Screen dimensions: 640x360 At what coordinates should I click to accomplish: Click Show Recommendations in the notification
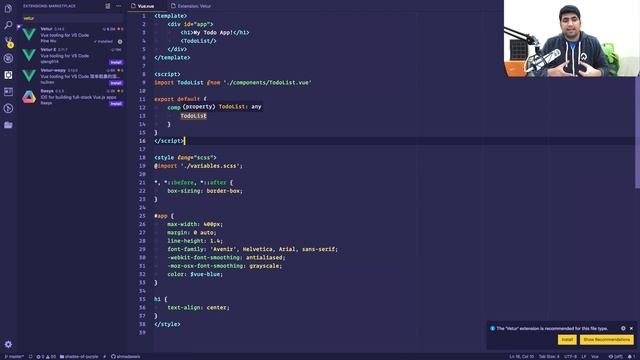[x=607, y=340]
